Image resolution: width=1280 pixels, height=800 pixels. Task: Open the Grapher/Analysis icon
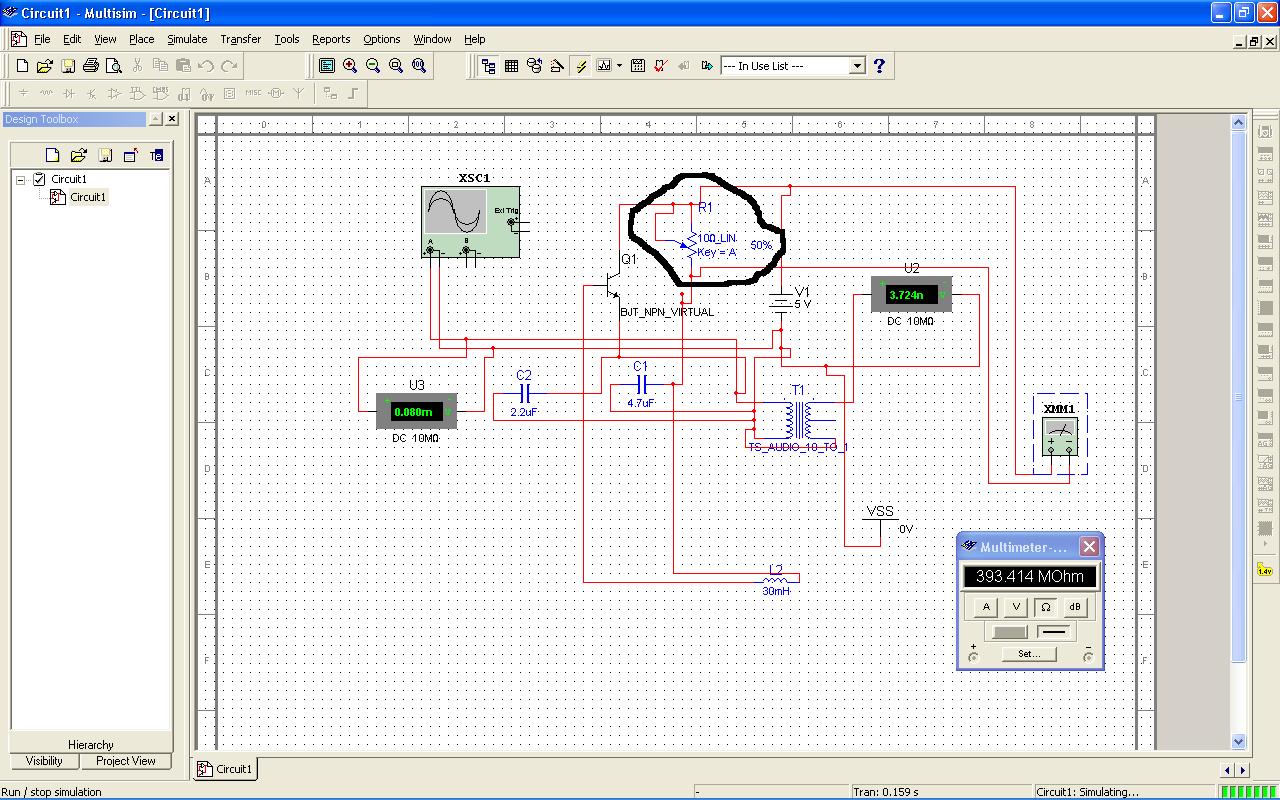[x=604, y=66]
